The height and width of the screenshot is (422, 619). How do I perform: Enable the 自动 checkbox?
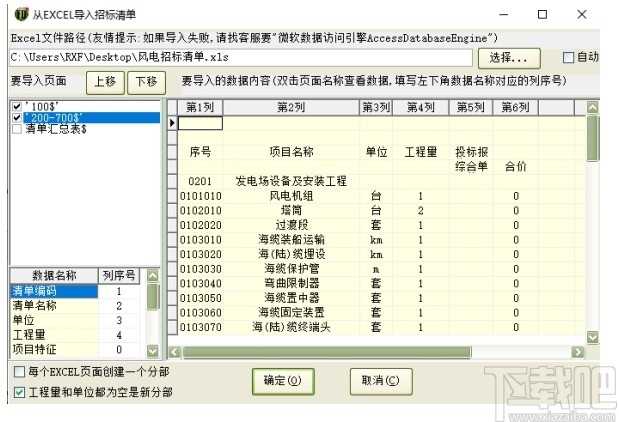[x=568, y=58]
